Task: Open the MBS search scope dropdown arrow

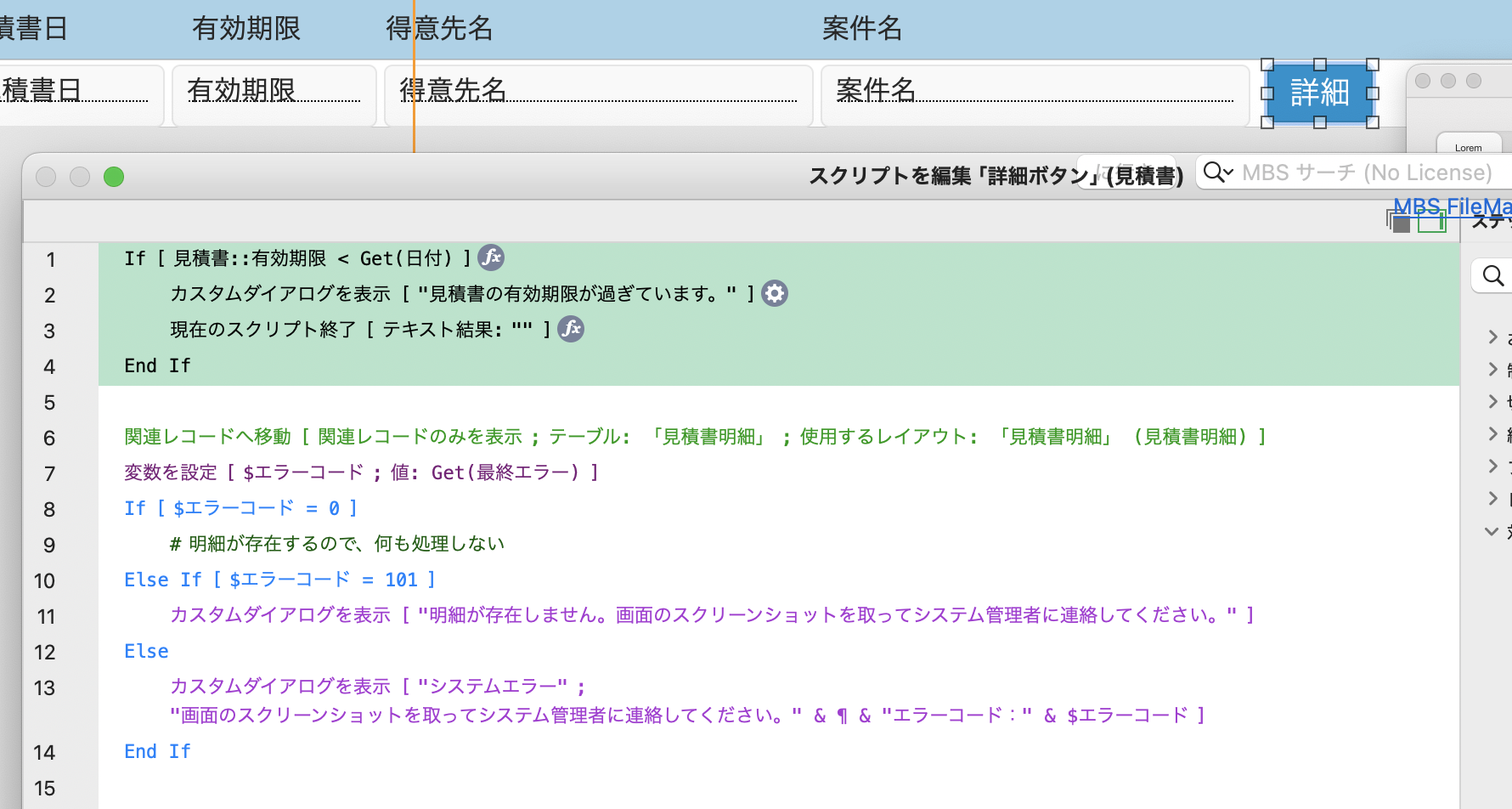Action: point(1228,173)
